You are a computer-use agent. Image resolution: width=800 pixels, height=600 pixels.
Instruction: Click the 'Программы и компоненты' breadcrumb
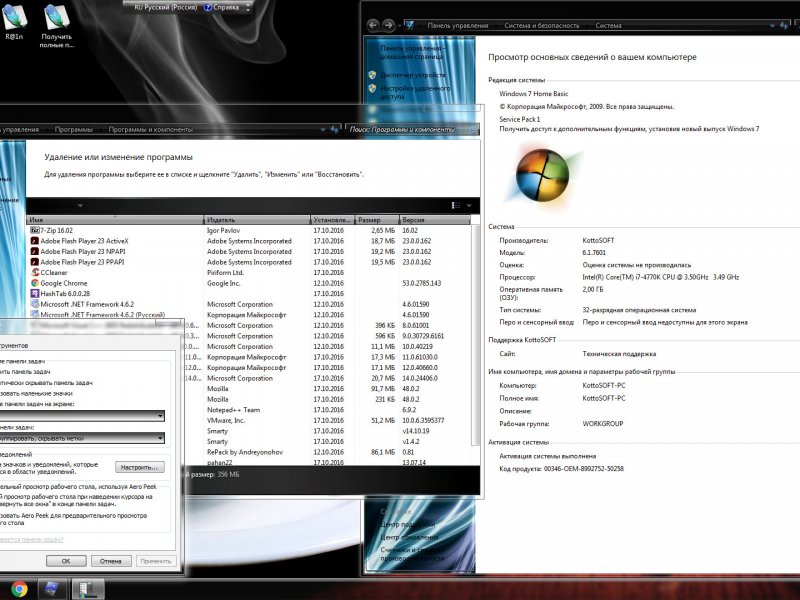click(151, 130)
